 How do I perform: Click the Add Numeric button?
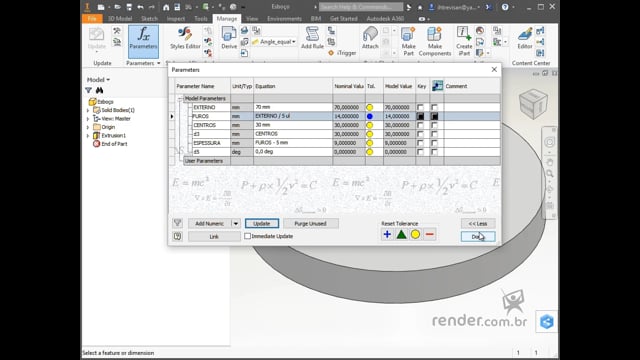pyautogui.click(x=209, y=224)
